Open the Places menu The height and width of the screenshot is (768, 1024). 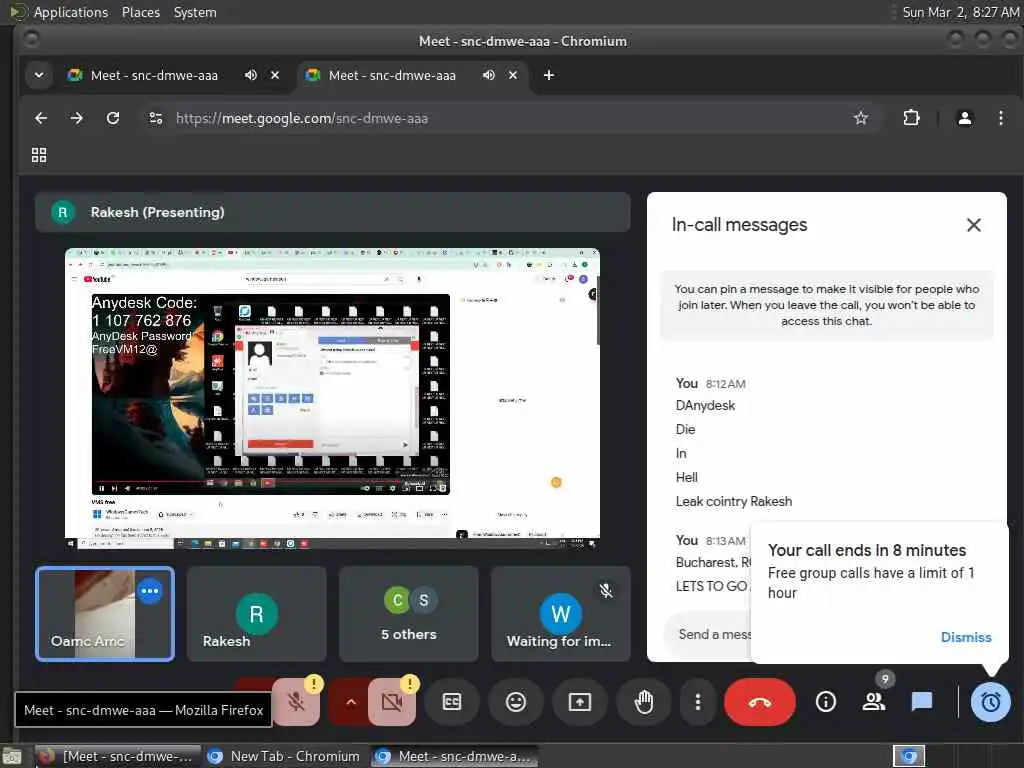pyautogui.click(x=140, y=12)
